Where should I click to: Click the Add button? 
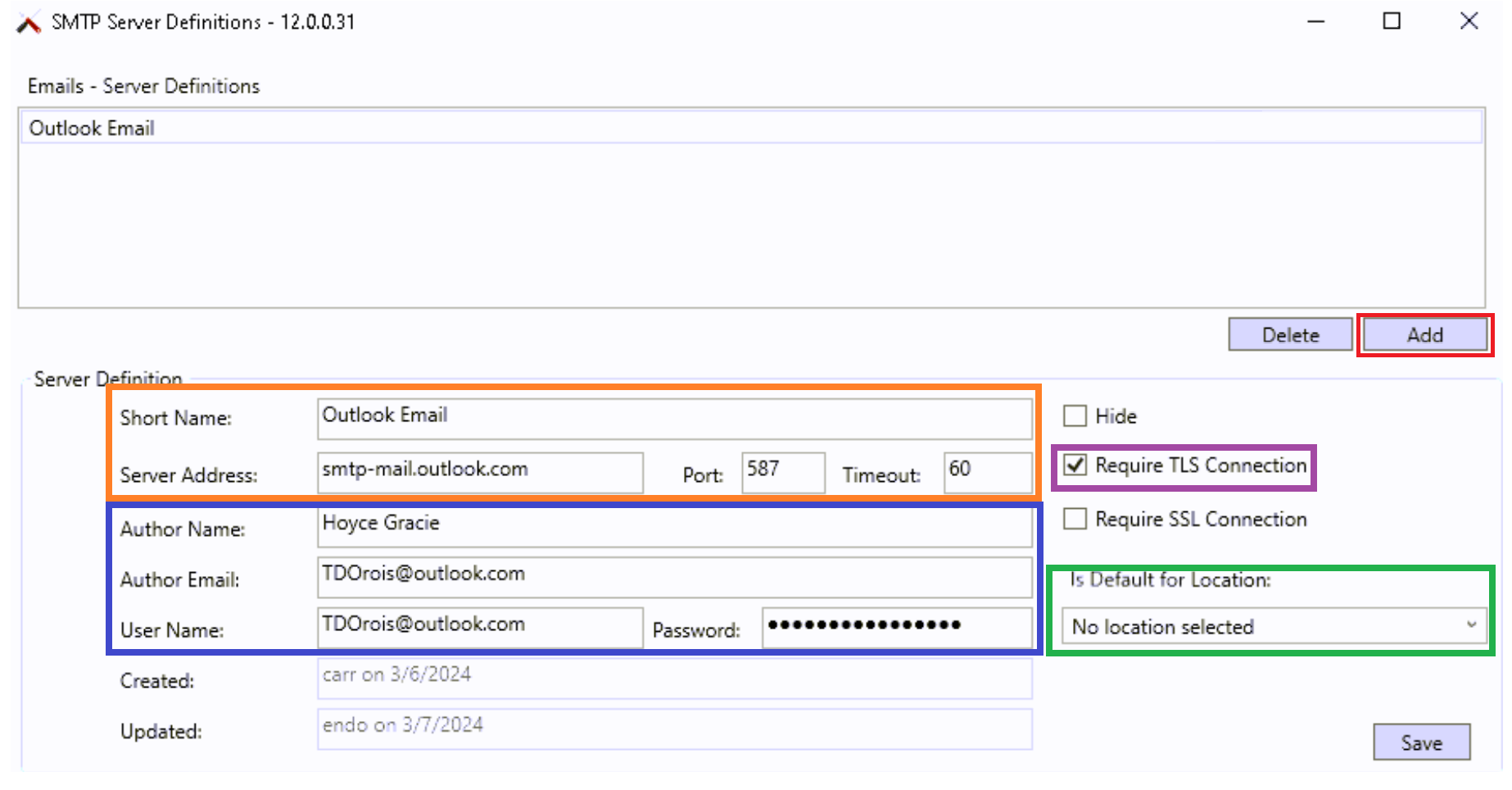(x=1424, y=335)
